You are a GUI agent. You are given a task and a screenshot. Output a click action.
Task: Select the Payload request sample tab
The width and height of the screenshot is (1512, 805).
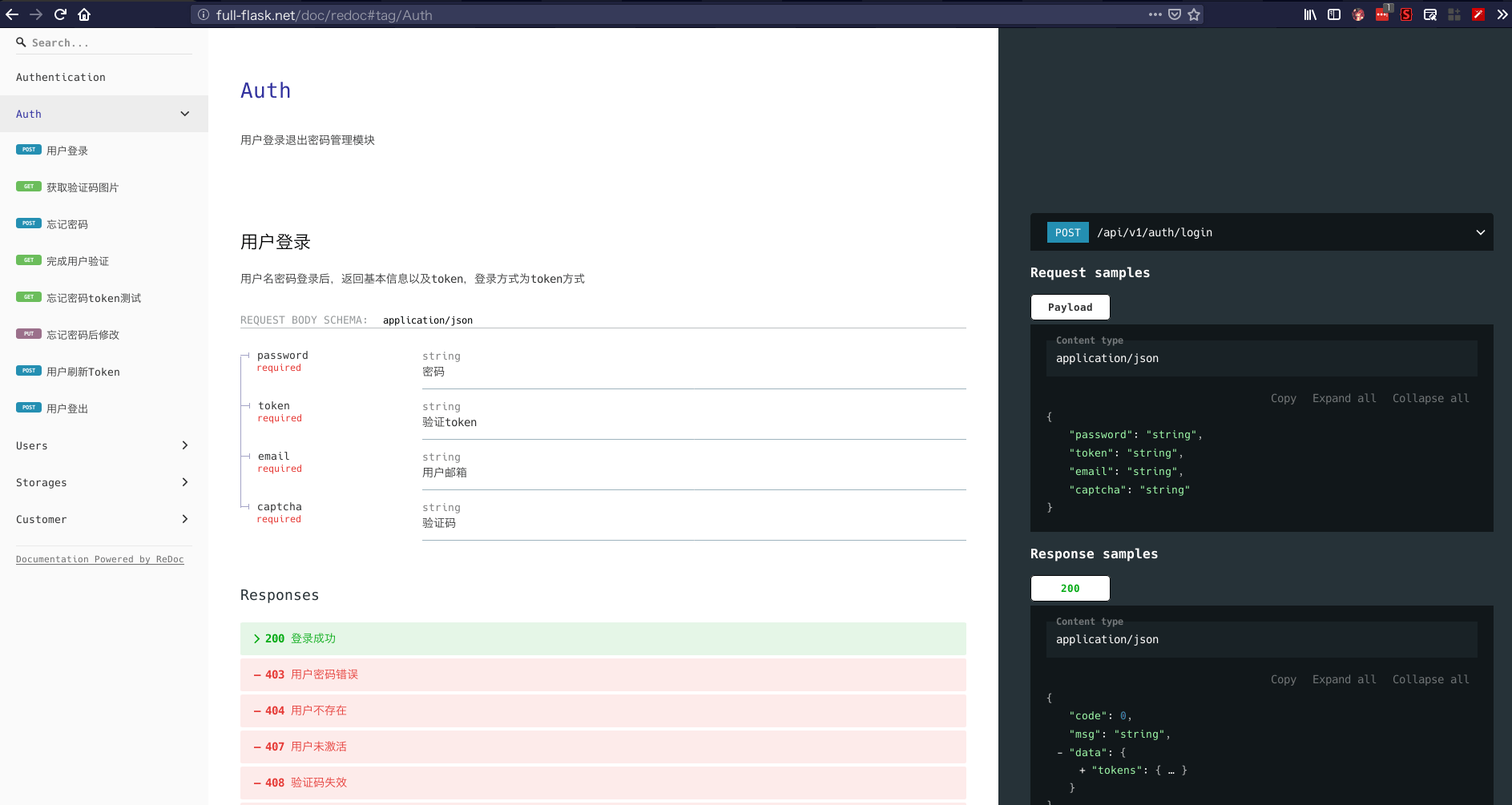[x=1070, y=307]
